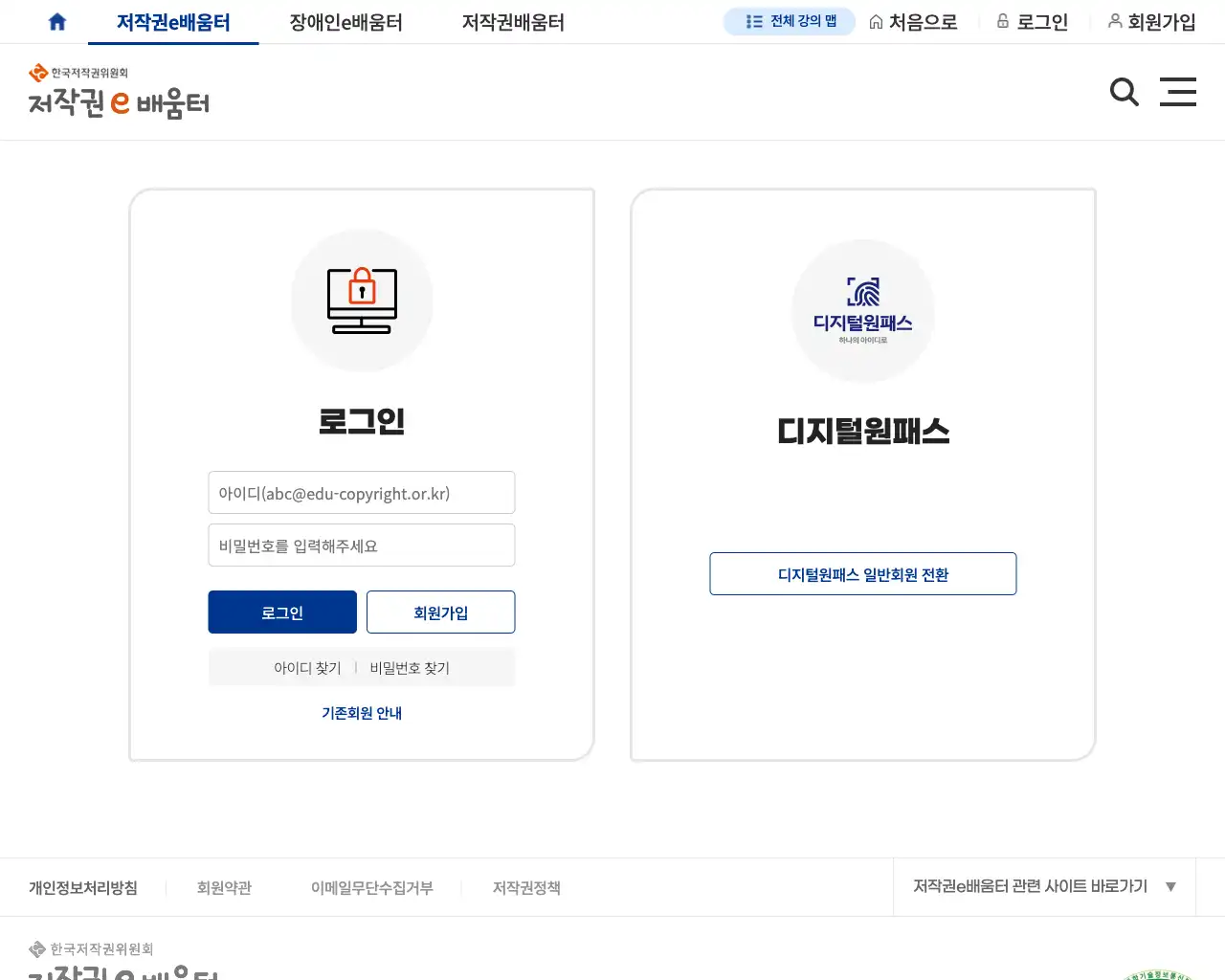The image size is (1225, 980).
Task: Click the 비밀번호 input field
Action: click(361, 545)
